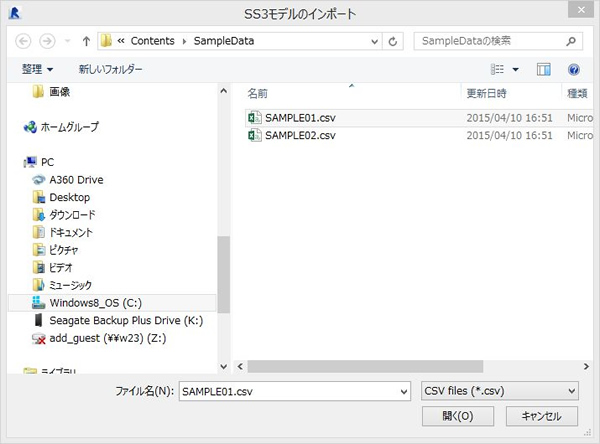This screenshot has height=444, width=600.
Task: Click the Seagate drive icon
Action: [x=39, y=320]
